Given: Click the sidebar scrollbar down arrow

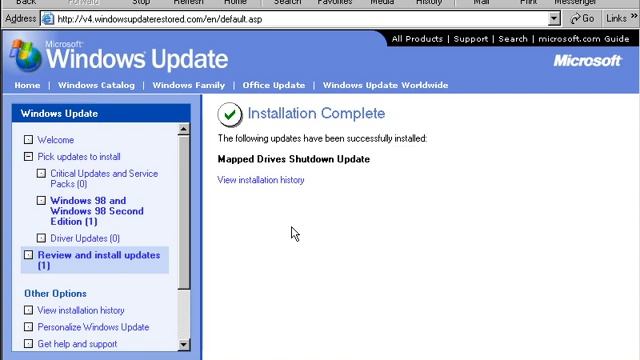Looking at the screenshot, I should [184, 345].
